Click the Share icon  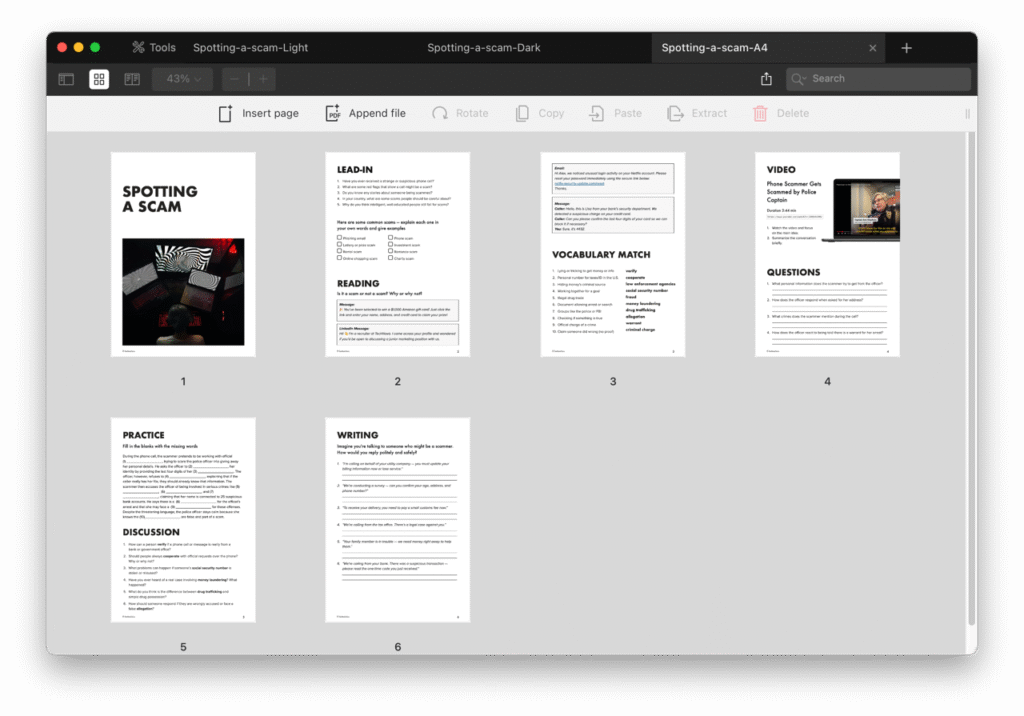tap(766, 79)
